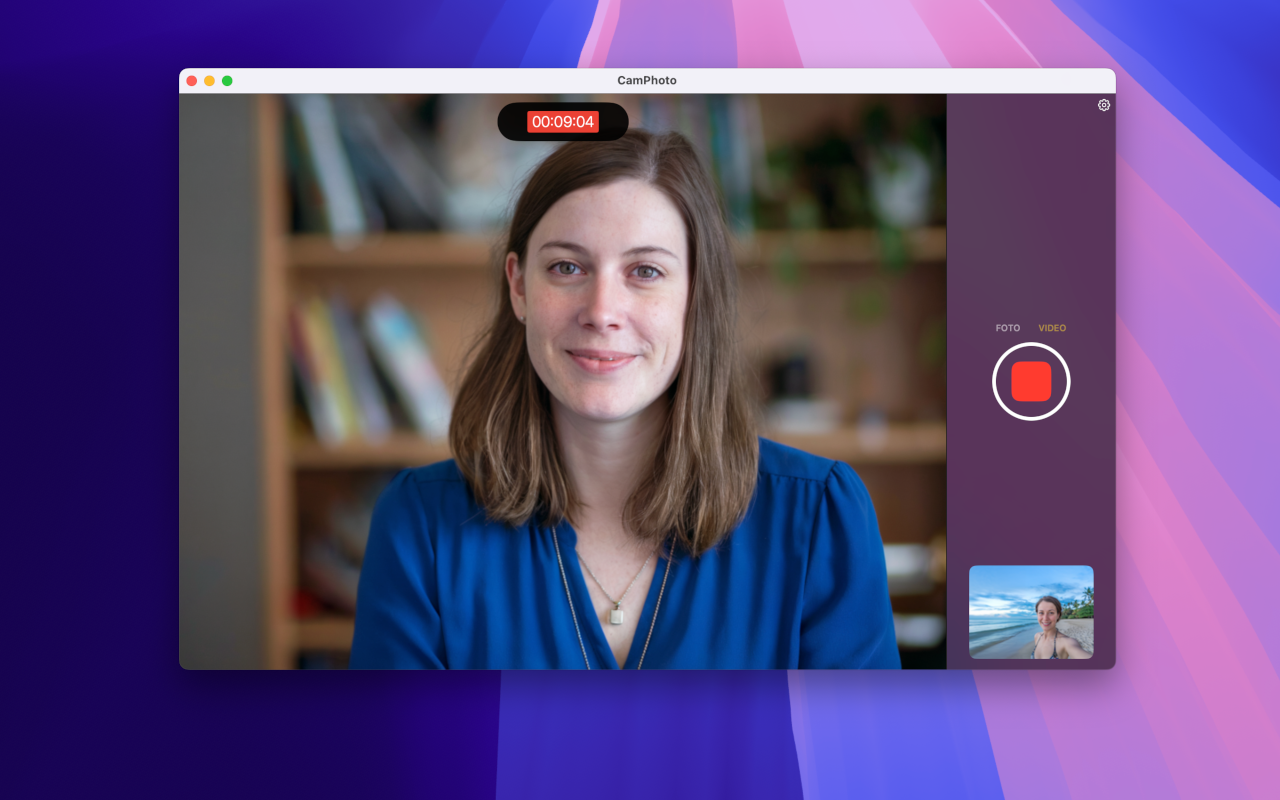Switch to FOTO mode

pos(1008,328)
